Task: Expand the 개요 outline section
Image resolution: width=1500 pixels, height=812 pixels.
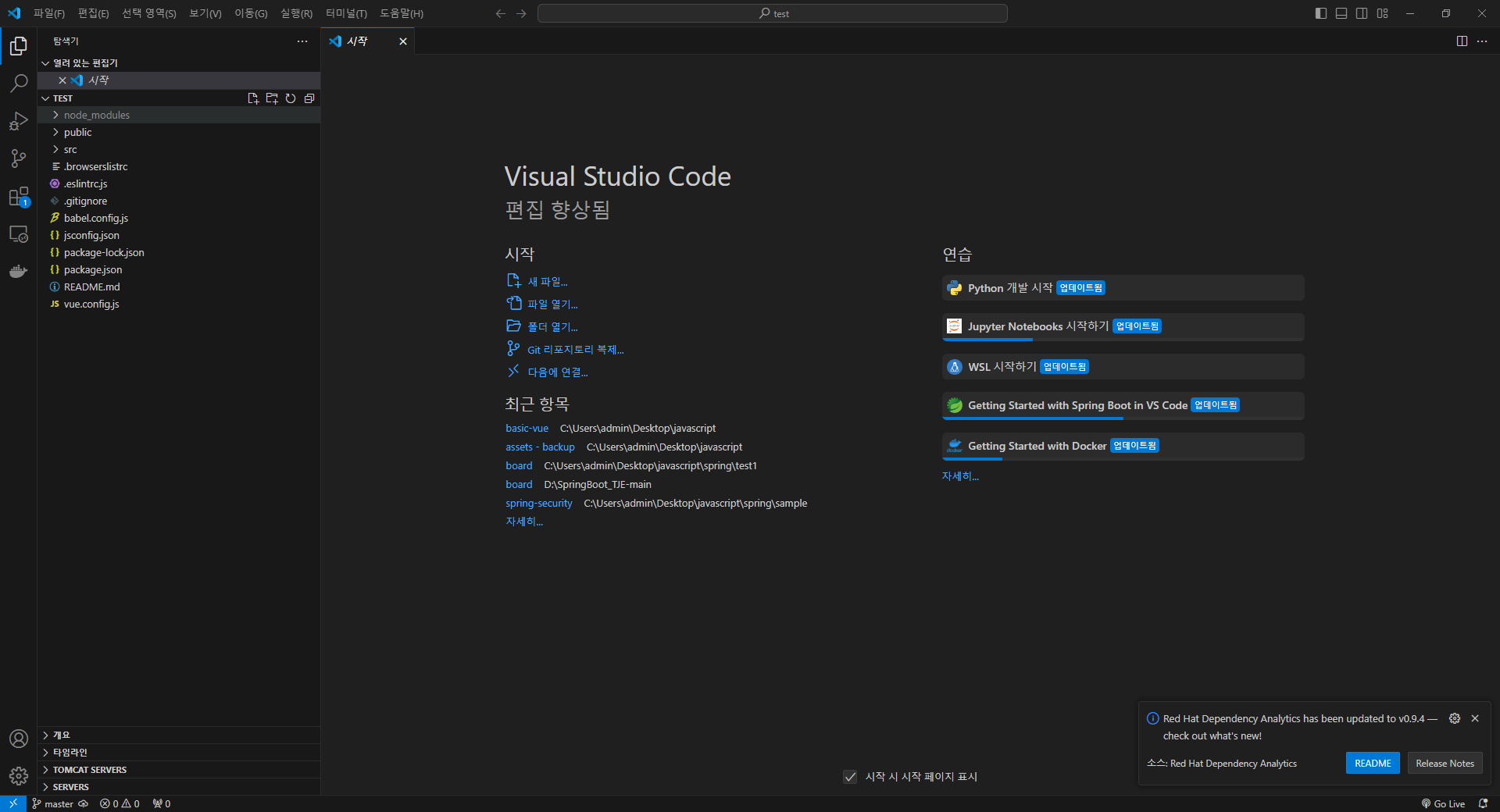Action: (179, 735)
